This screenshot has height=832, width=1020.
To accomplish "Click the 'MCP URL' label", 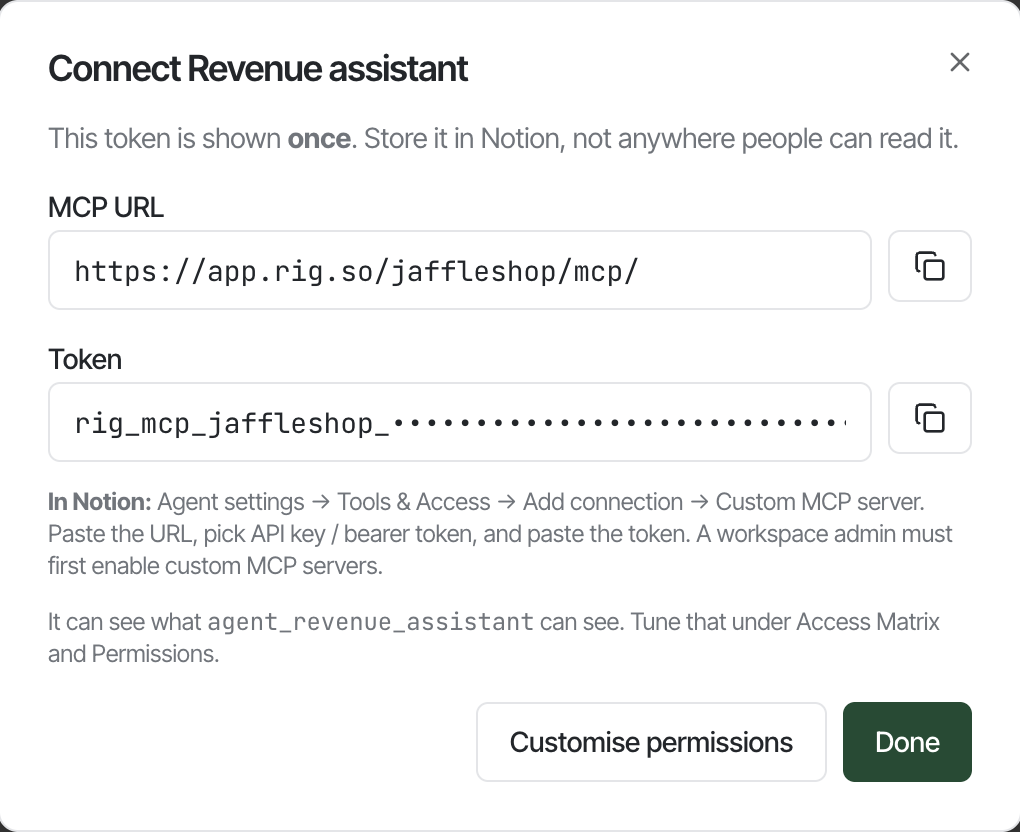I will pyautogui.click(x=106, y=208).
